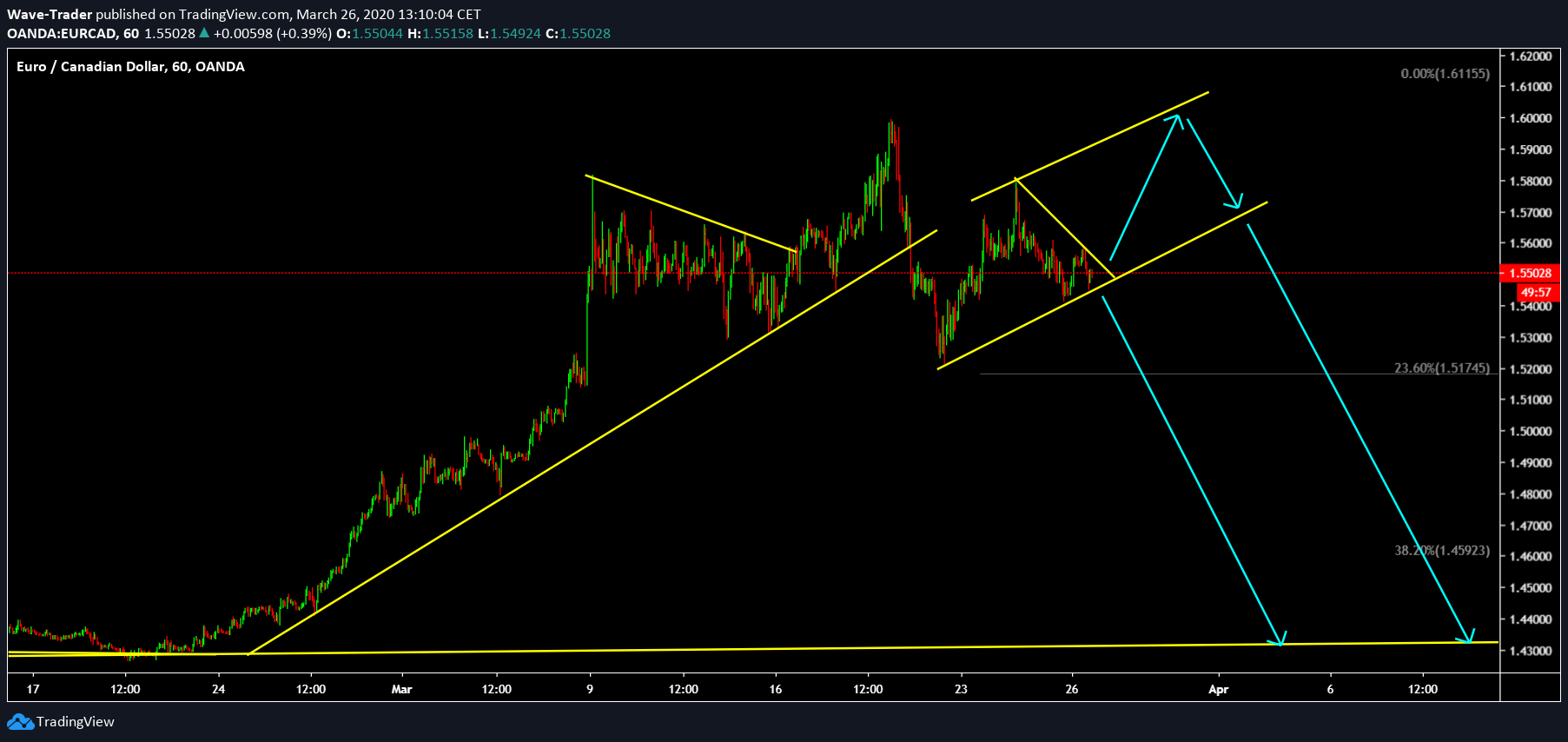Click the +0.00598 (+0.39%) change value
The image size is (1568, 742).
273,33
